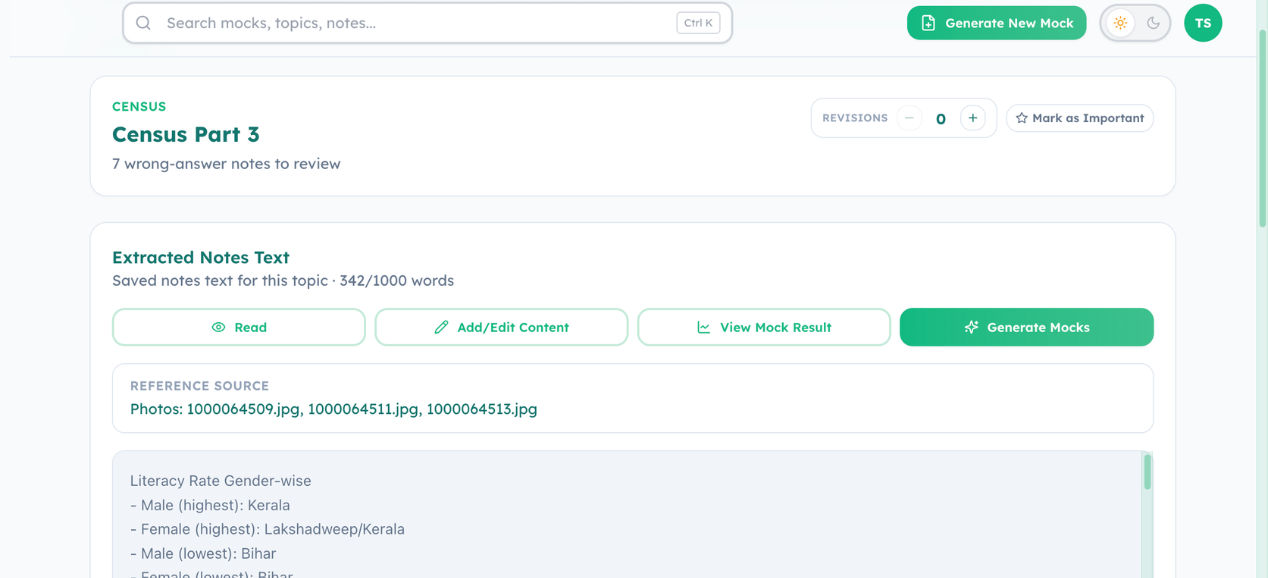The width and height of the screenshot is (1268, 578).
Task: Click the star icon on Mark as Important
Action: [x=1022, y=118]
